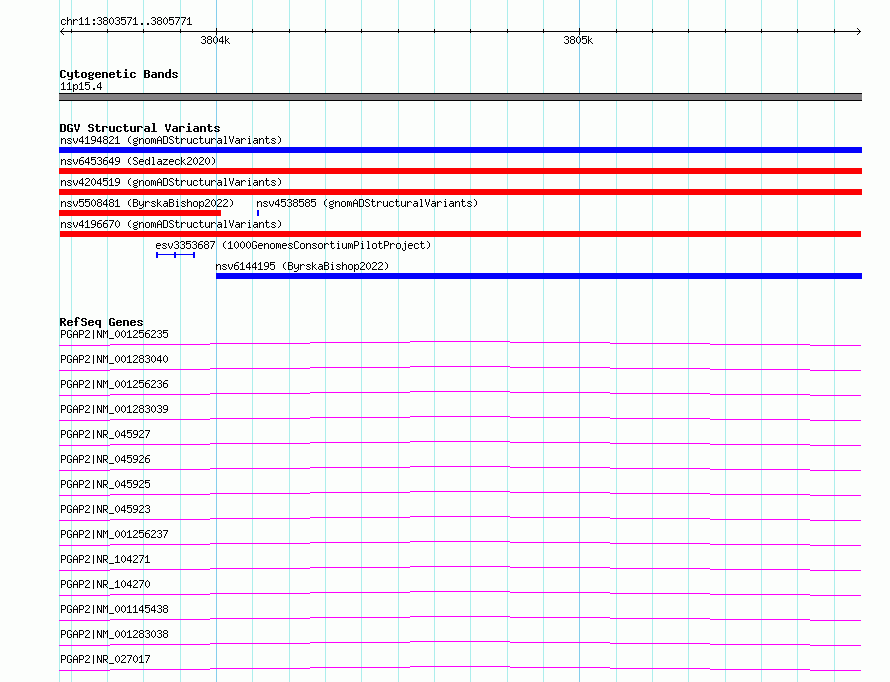This screenshot has width=890, height=682.
Task: Click the RefSeq Genes track title
Action: [101, 322]
